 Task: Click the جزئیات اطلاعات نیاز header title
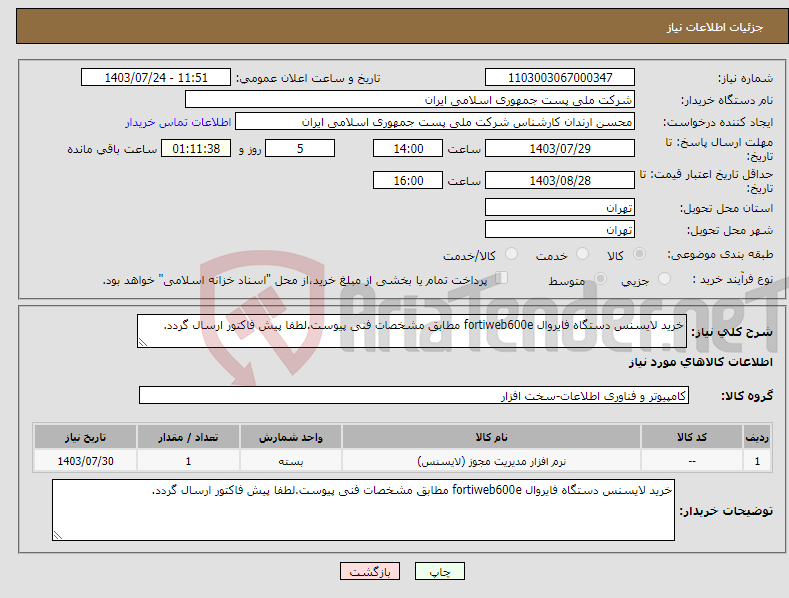coord(715,27)
